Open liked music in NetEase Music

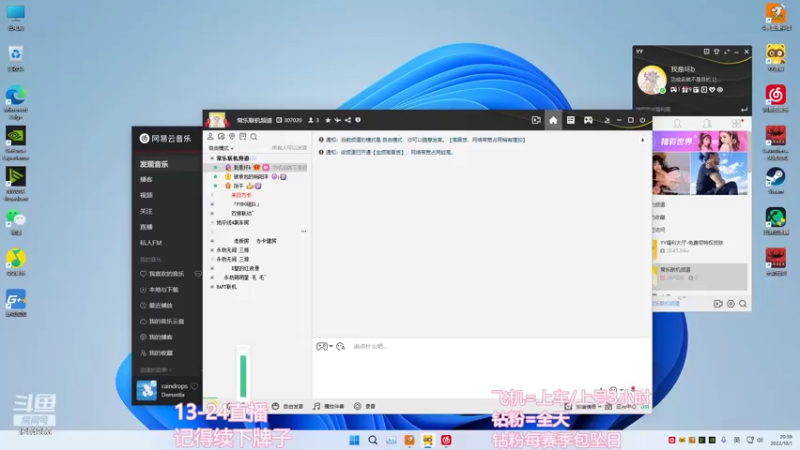[x=162, y=274]
